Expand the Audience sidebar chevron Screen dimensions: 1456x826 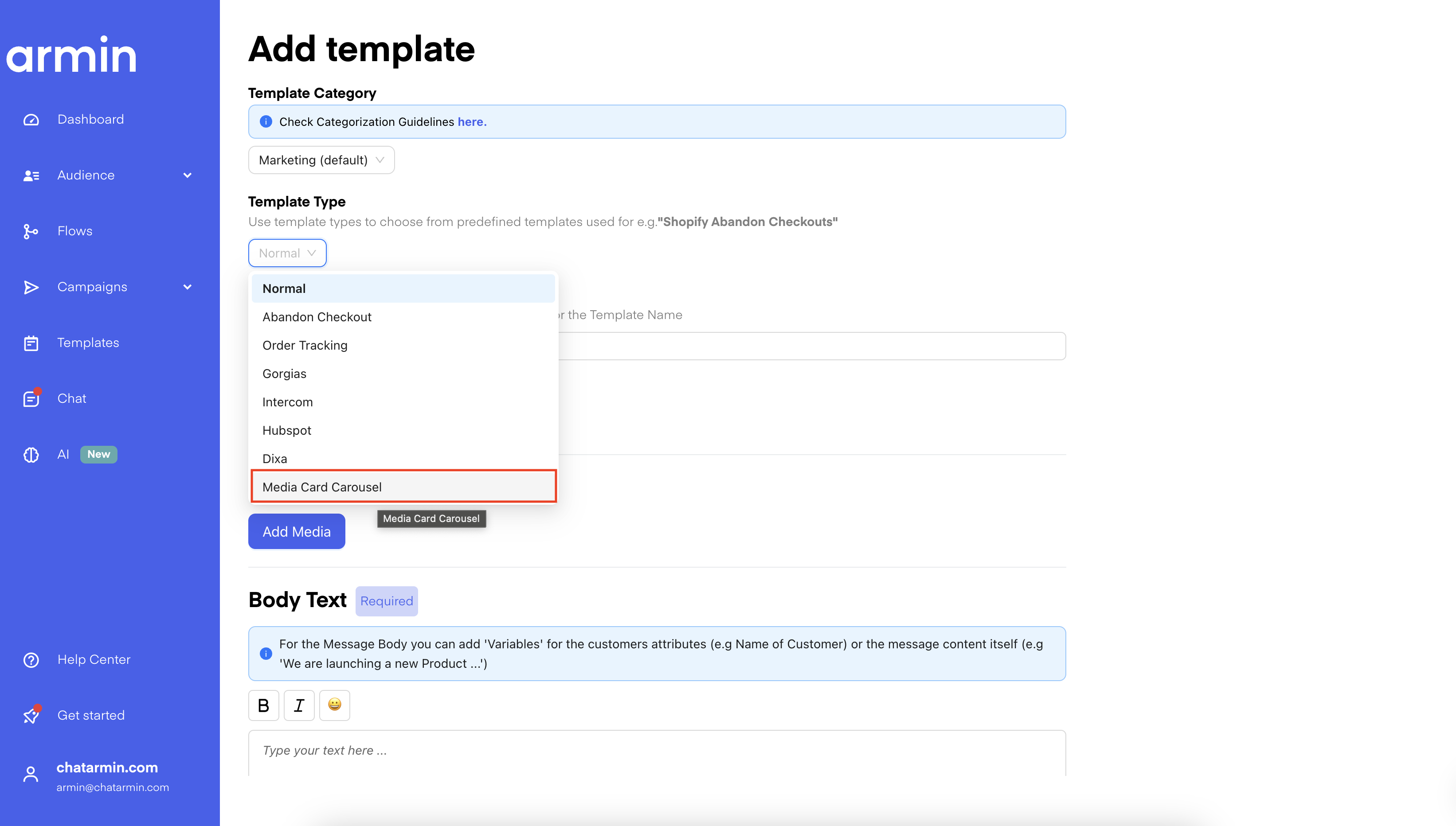(x=187, y=175)
